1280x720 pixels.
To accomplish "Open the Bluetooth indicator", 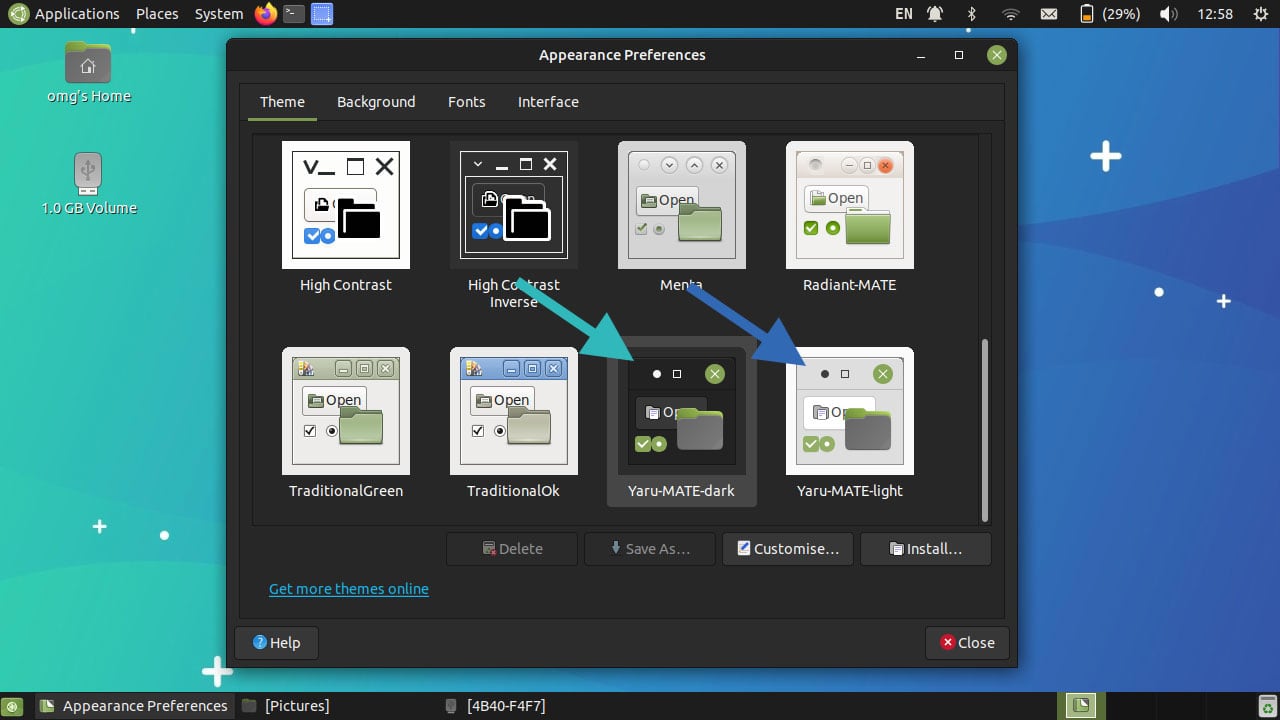I will (x=971, y=14).
